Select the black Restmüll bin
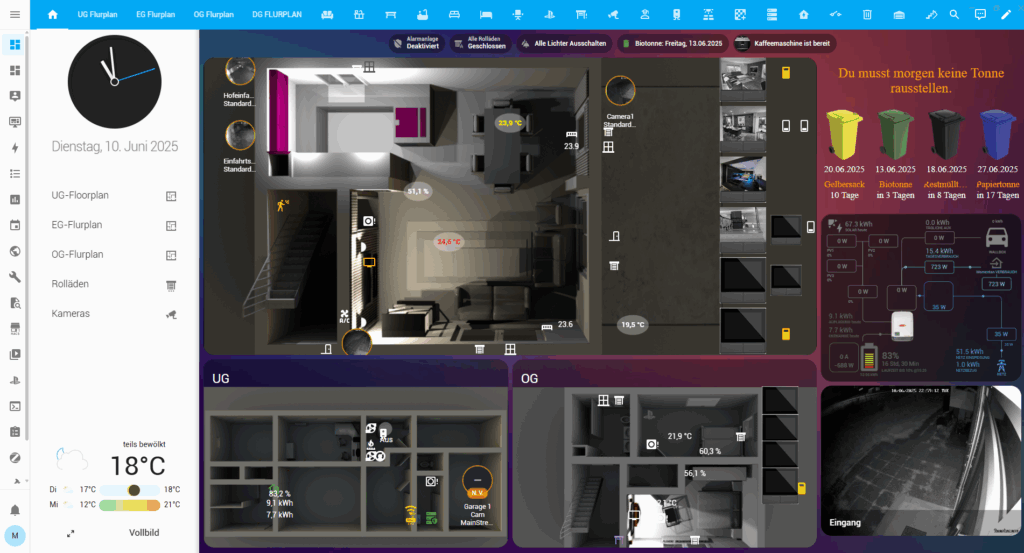1024x553 pixels. pyautogui.click(x=946, y=134)
